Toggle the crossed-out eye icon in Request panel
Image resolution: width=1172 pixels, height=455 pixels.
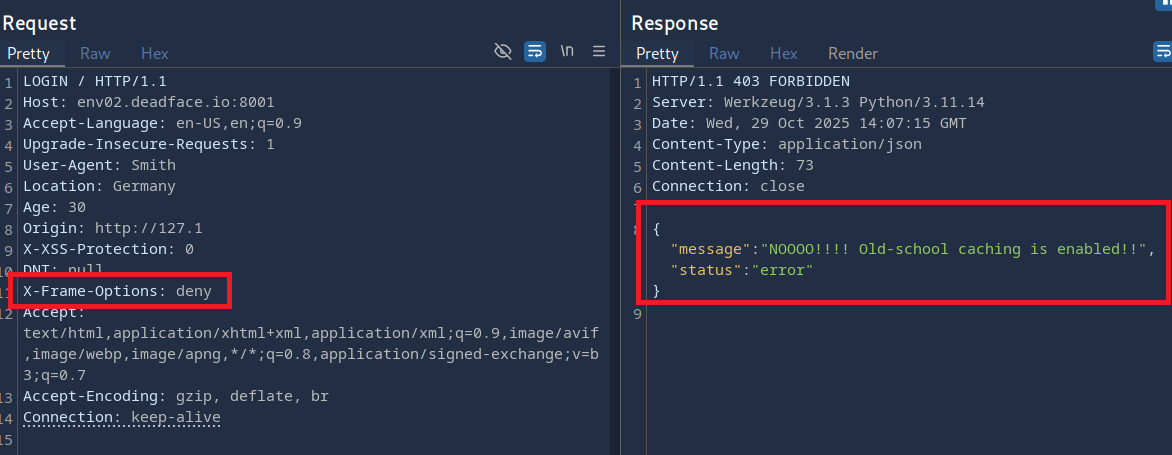[503, 51]
